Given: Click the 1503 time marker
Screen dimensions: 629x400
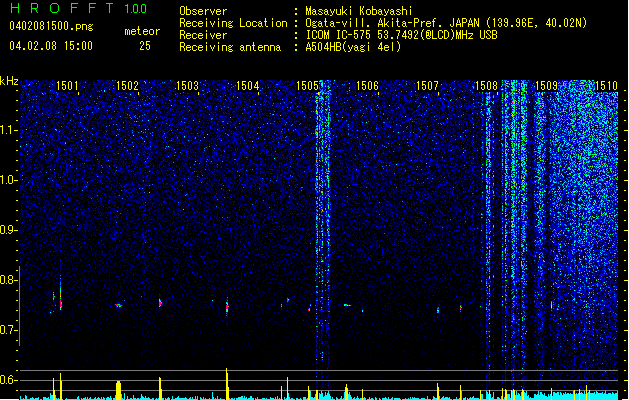Looking at the screenshot, I should tap(187, 86).
